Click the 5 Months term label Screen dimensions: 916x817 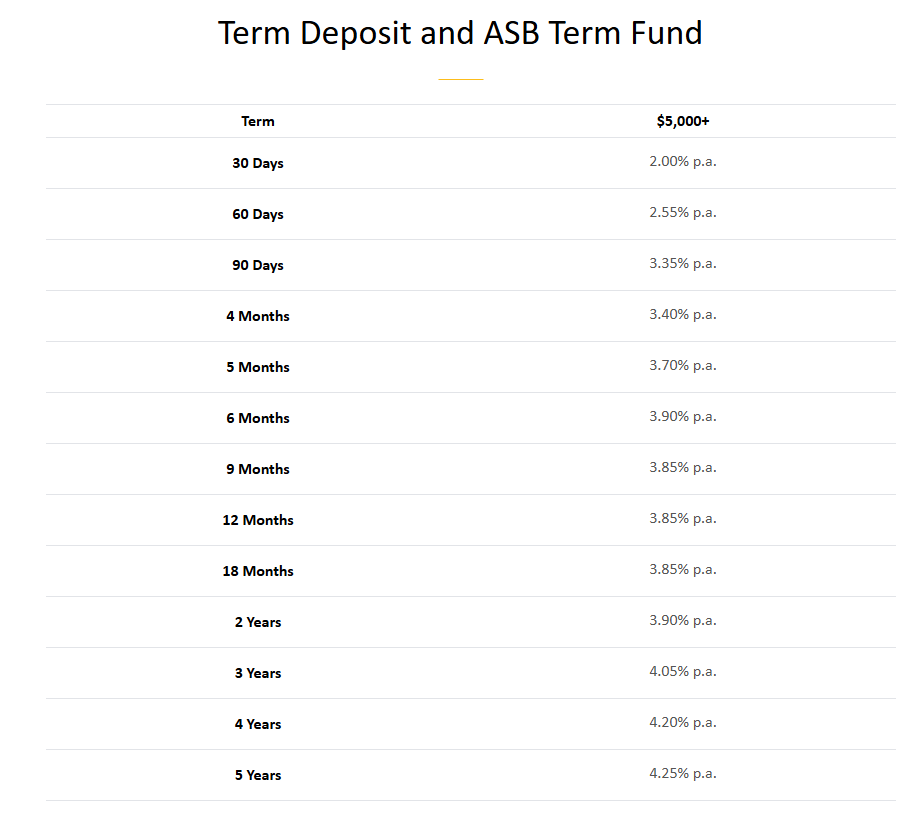(x=258, y=367)
